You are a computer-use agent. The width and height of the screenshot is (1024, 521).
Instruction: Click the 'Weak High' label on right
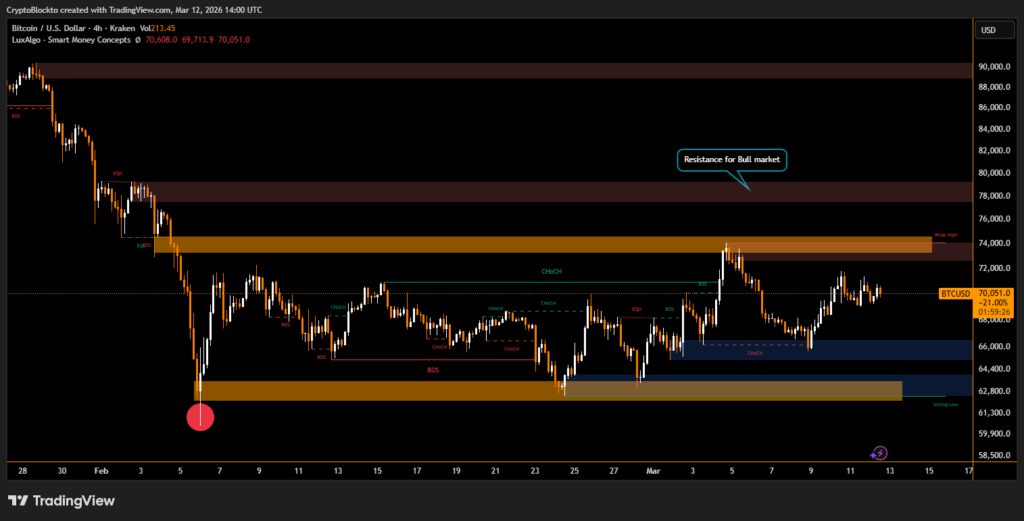click(x=945, y=236)
